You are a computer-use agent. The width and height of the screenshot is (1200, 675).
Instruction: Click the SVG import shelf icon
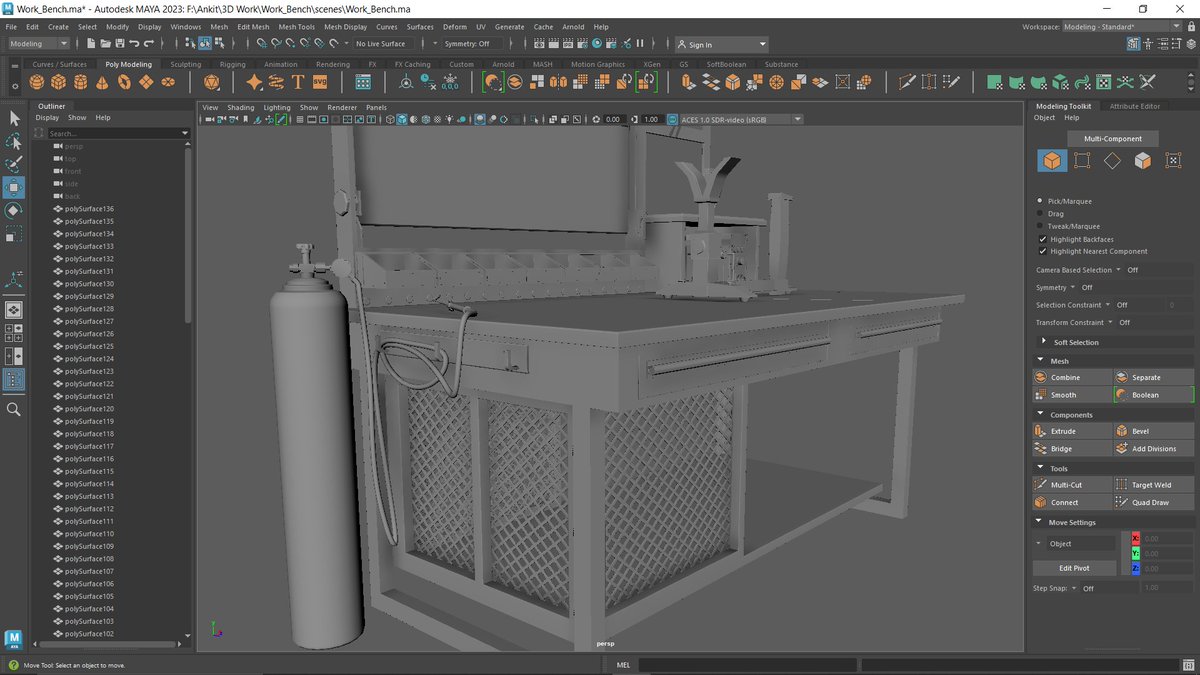tap(320, 82)
